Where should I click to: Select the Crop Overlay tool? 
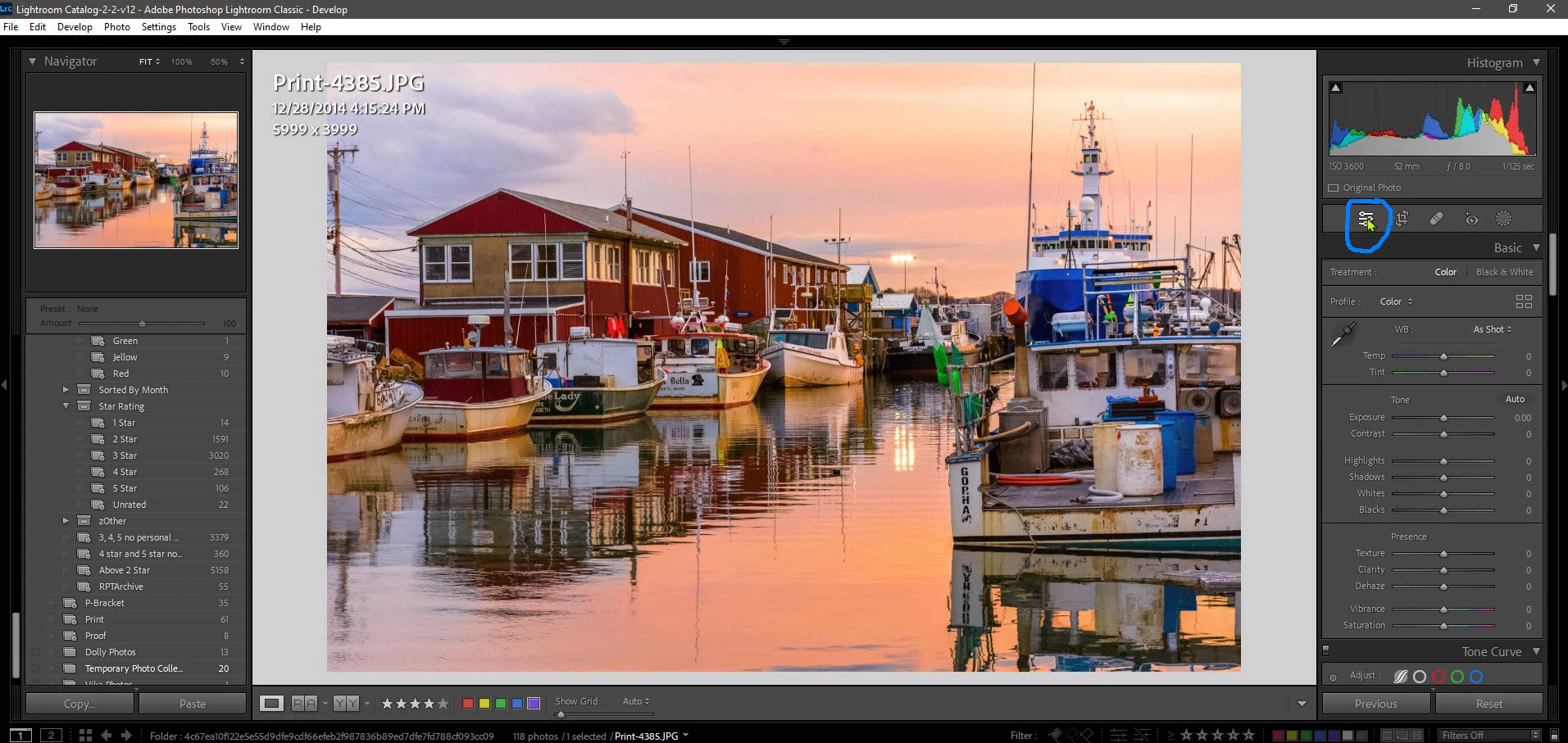[1402, 219]
